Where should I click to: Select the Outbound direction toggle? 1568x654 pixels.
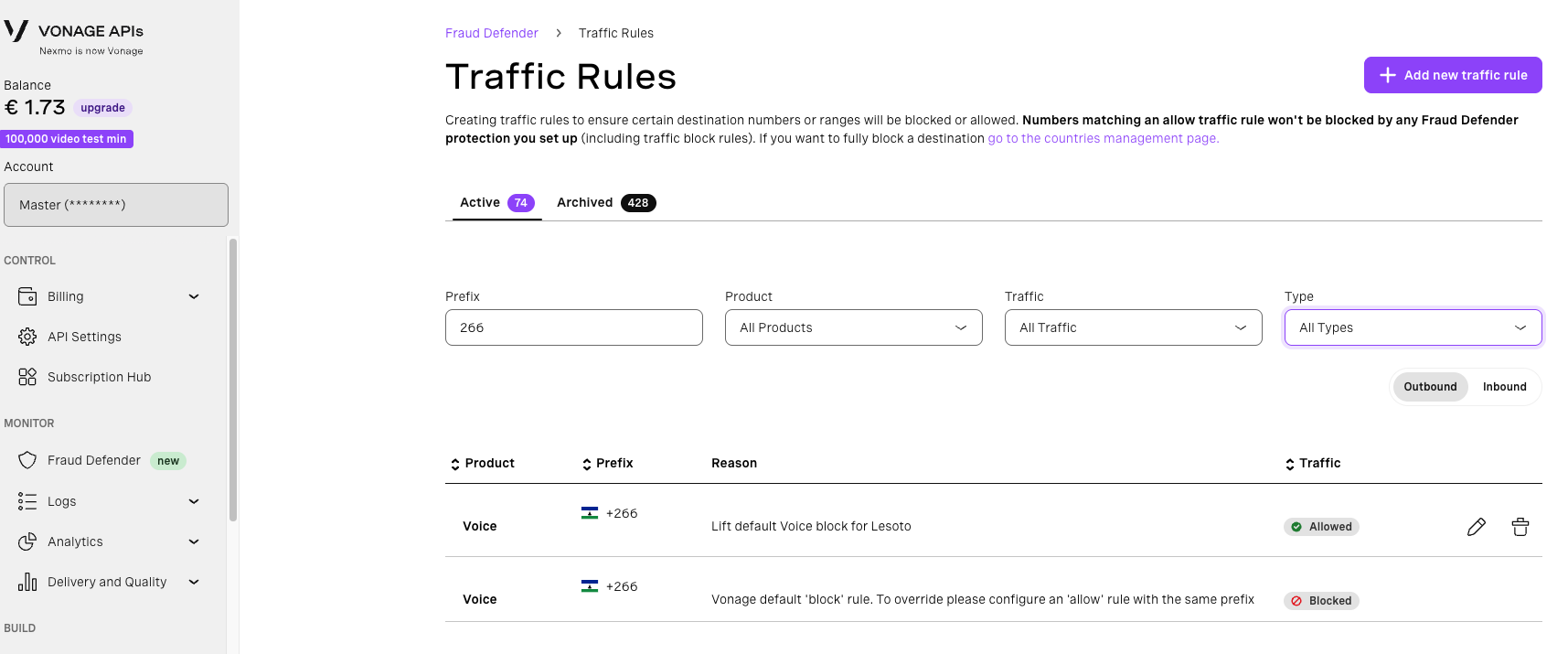point(1430,387)
